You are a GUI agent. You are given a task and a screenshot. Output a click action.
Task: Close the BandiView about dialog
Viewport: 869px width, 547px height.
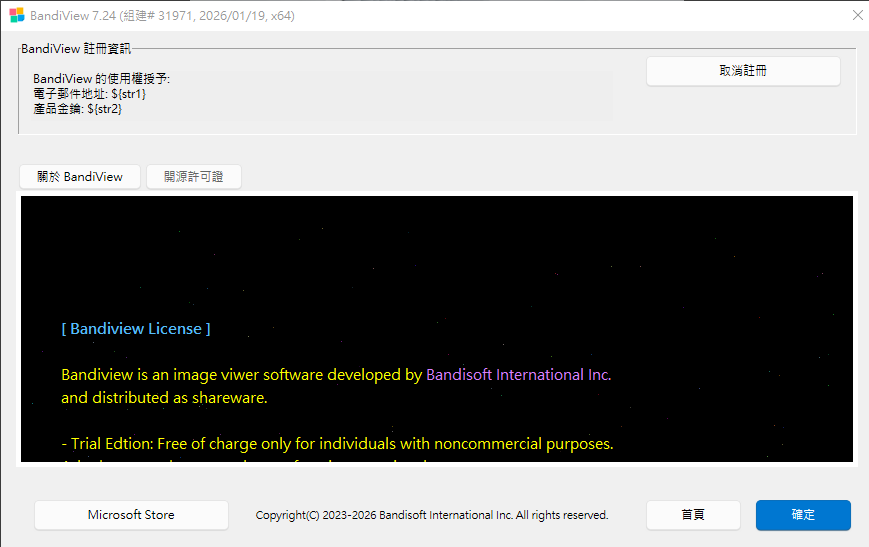pyautogui.click(x=857, y=16)
